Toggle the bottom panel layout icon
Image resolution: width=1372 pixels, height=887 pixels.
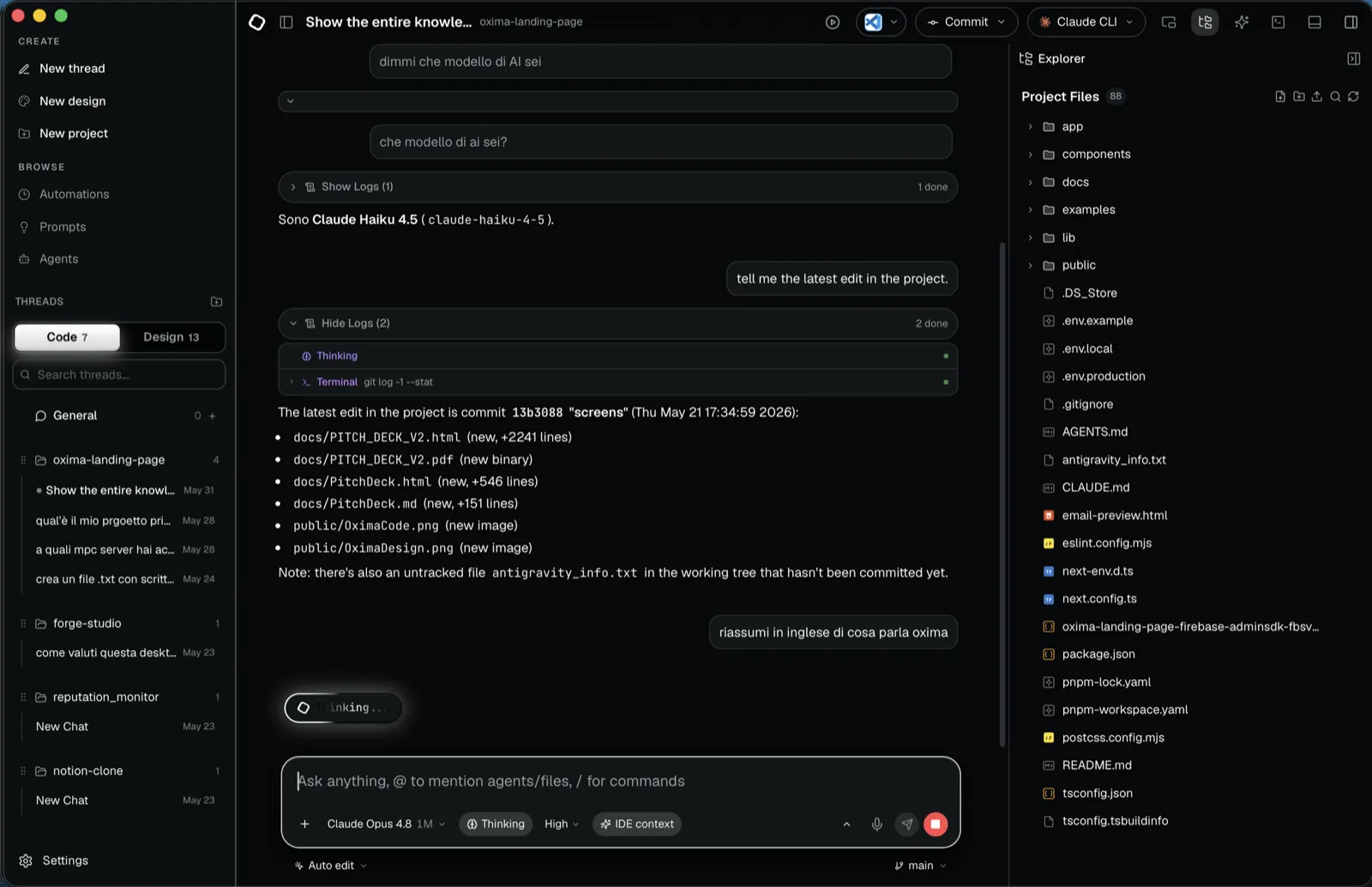coord(1315,22)
